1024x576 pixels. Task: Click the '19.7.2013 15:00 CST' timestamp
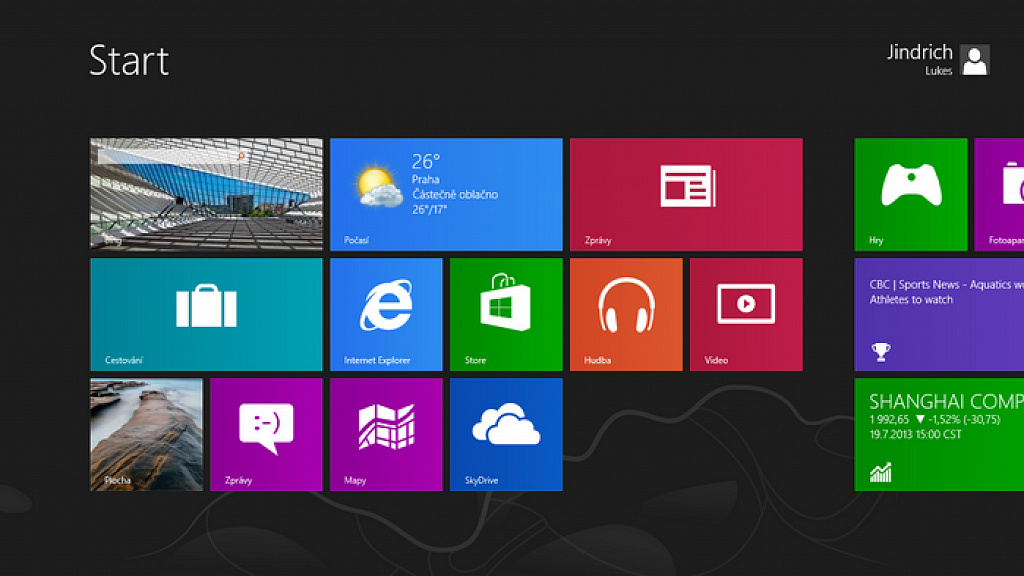[x=915, y=434]
